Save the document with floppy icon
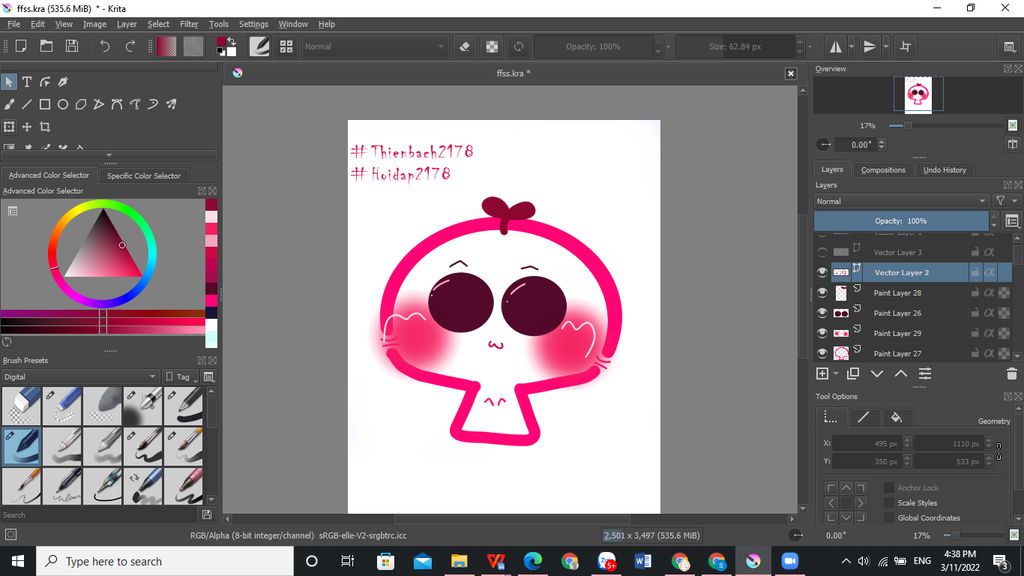The image size is (1024, 576). (72, 46)
